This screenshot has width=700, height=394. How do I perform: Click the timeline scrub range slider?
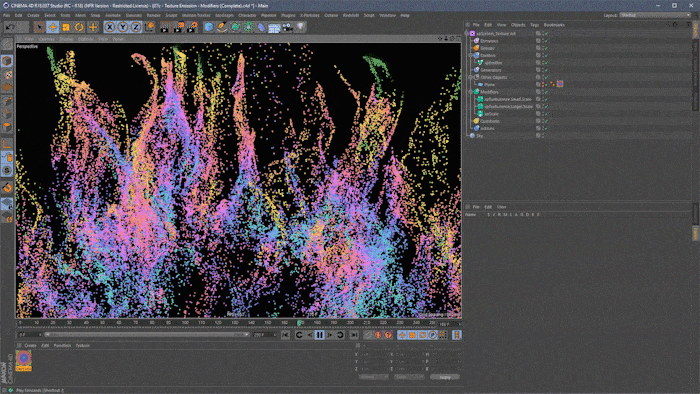(x=146, y=334)
